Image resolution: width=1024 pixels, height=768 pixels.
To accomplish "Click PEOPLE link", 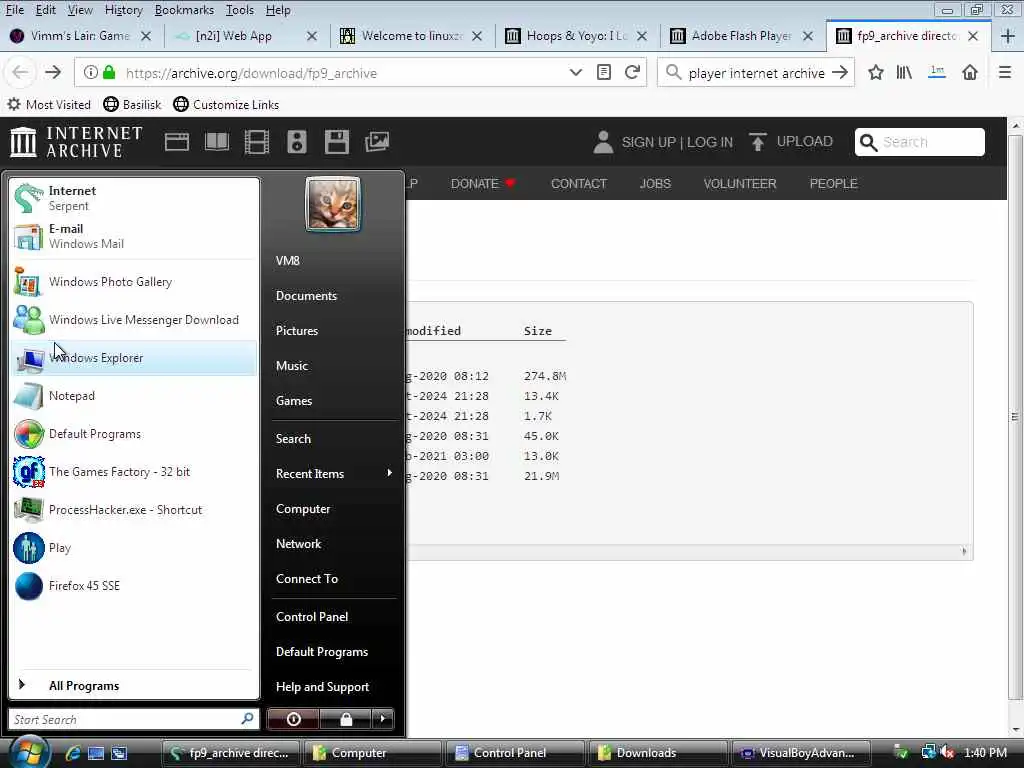I will (x=833, y=184).
